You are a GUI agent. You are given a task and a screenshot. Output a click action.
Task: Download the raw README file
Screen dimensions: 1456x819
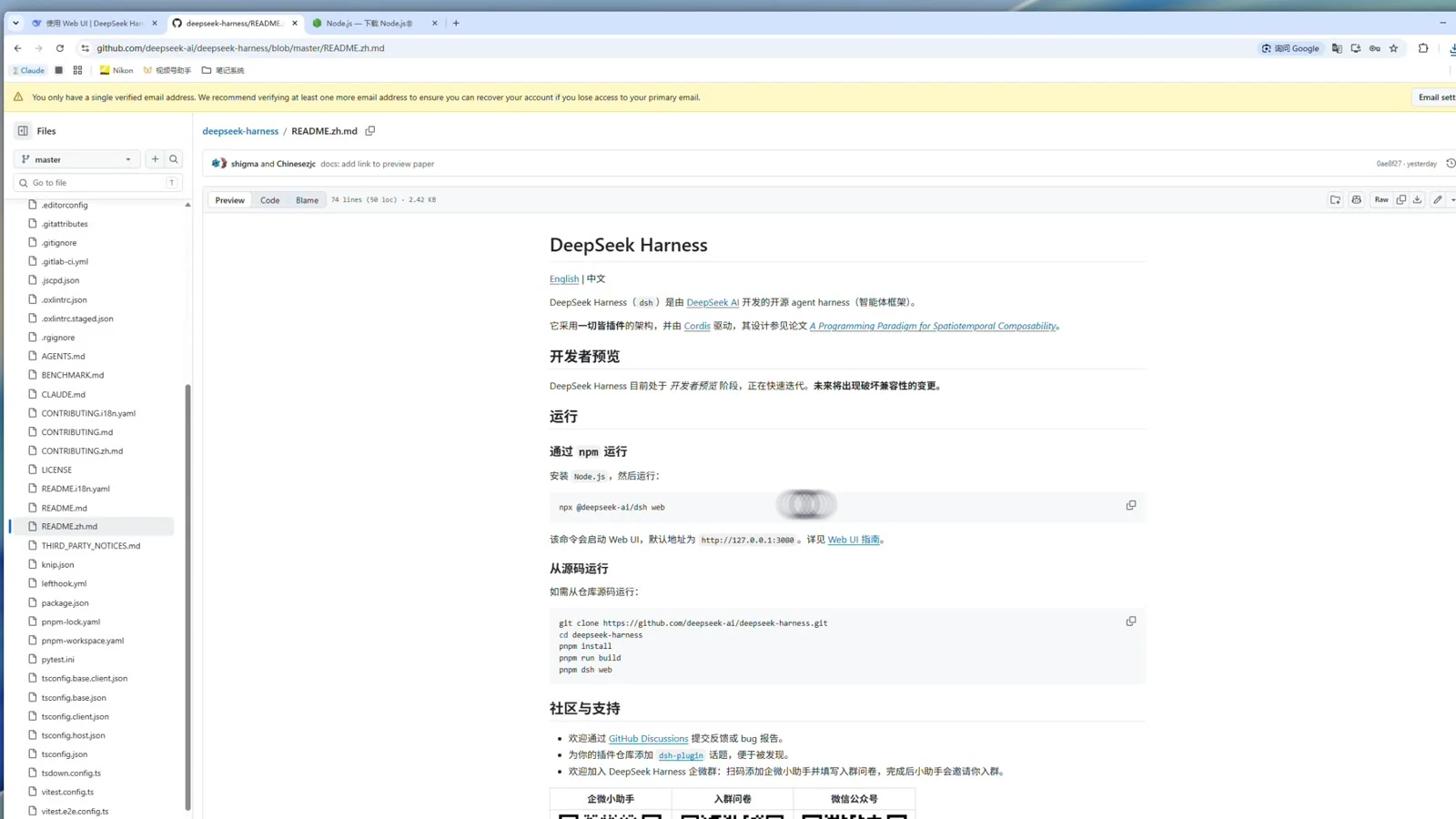click(x=1417, y=200)
